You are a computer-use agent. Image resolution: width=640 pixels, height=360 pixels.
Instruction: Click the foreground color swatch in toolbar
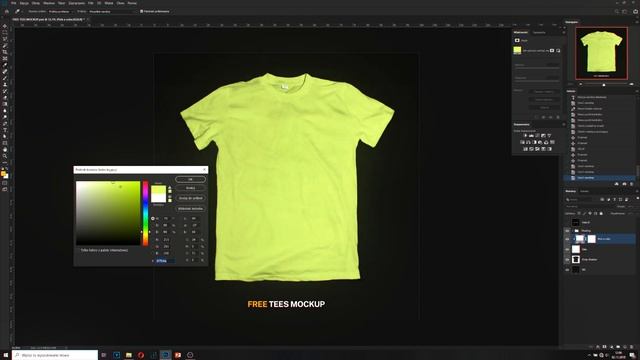[x=4, y=174]
